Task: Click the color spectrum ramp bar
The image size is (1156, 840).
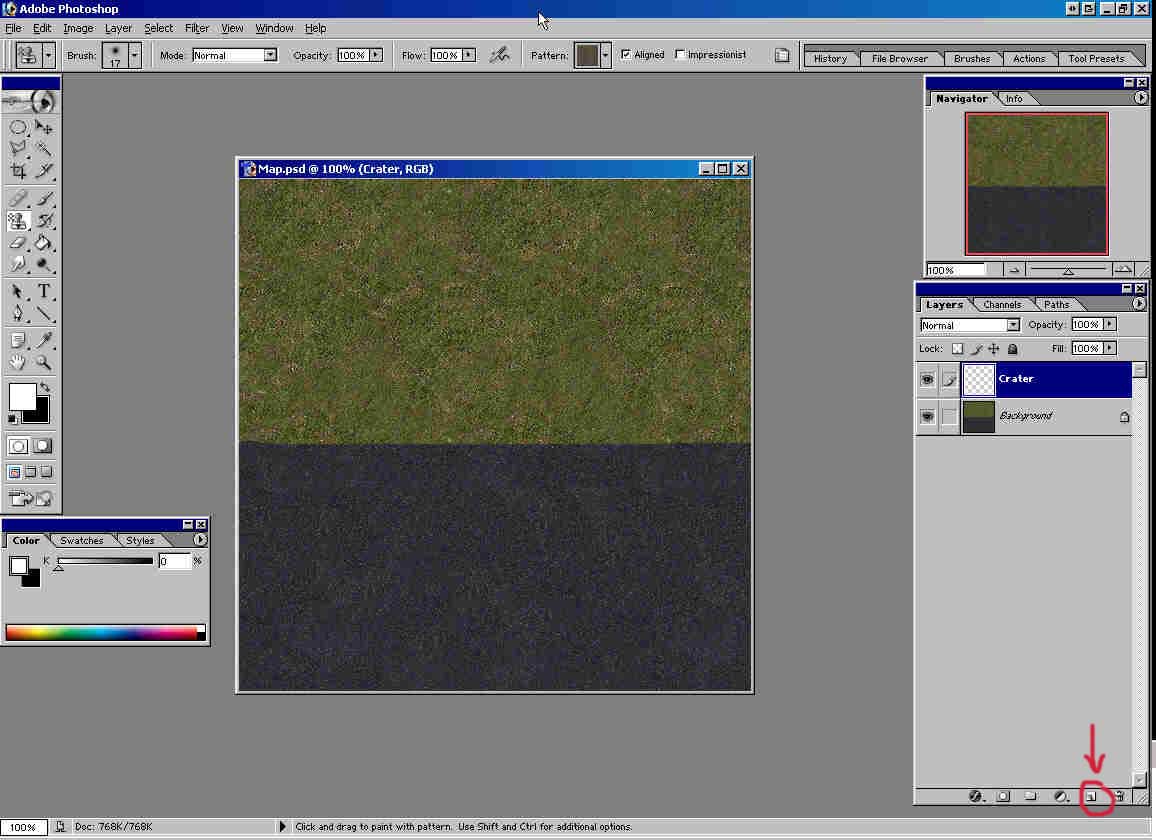Action: coord(101,632)
